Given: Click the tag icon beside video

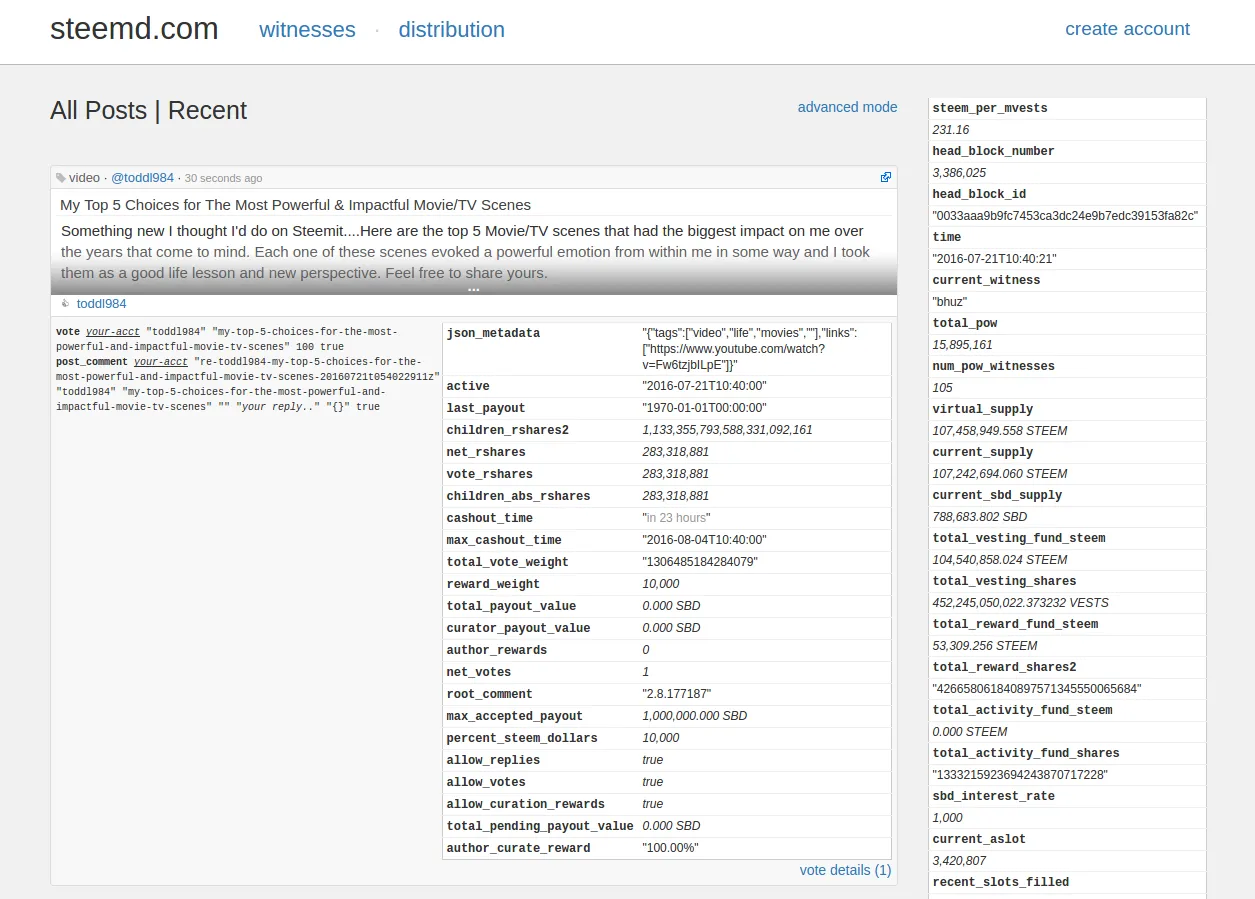Looking at the screenshot, I should [x=61, y=178].
